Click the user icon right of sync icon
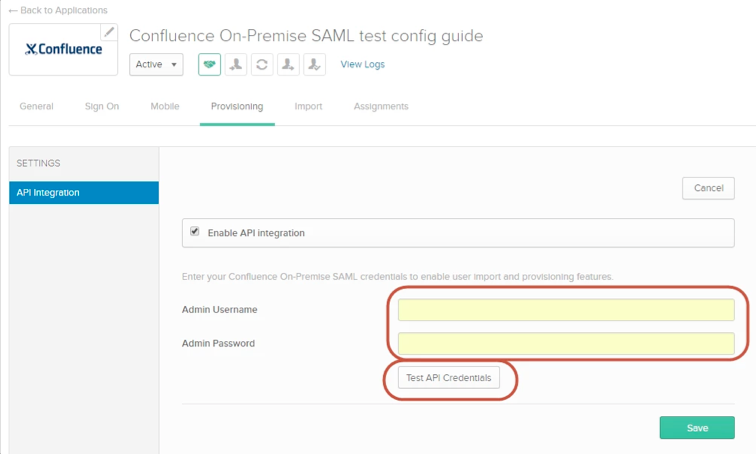This screenshot has width=756, height=454. 288,65
